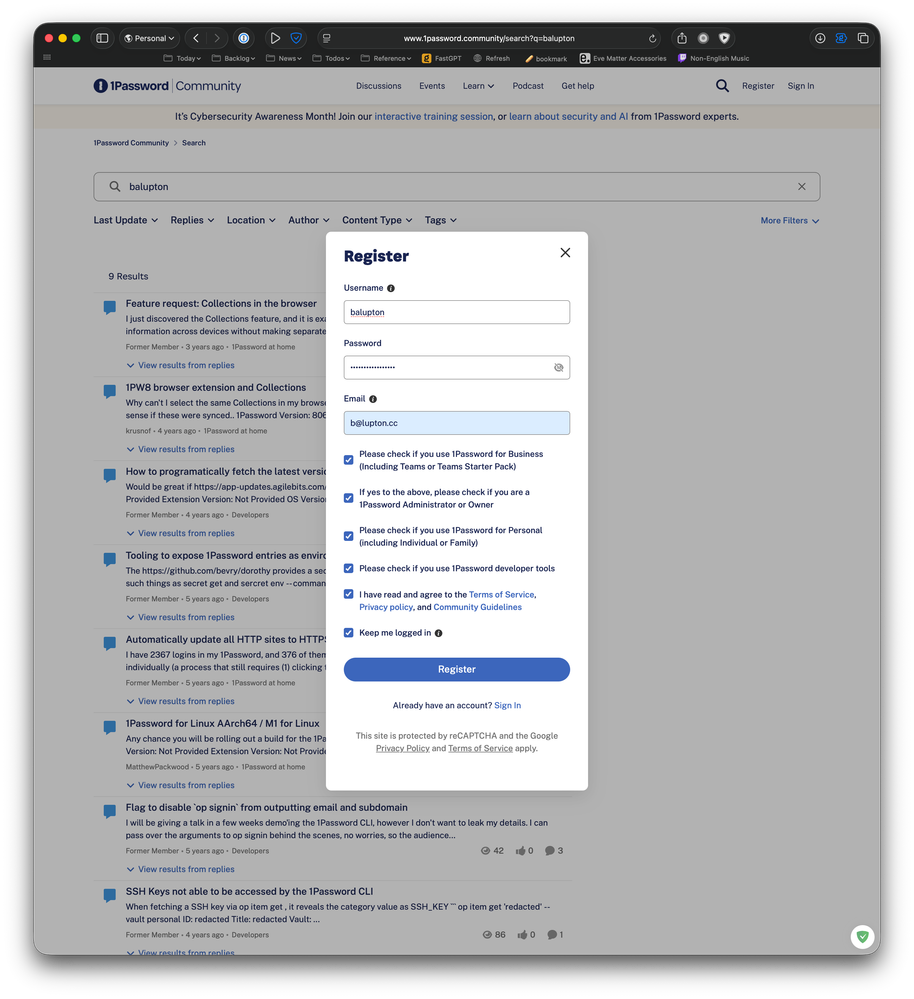Toggle password visibility eye icon
The image size is (914, 999).
pyautogui.click(x=558, y=368)
